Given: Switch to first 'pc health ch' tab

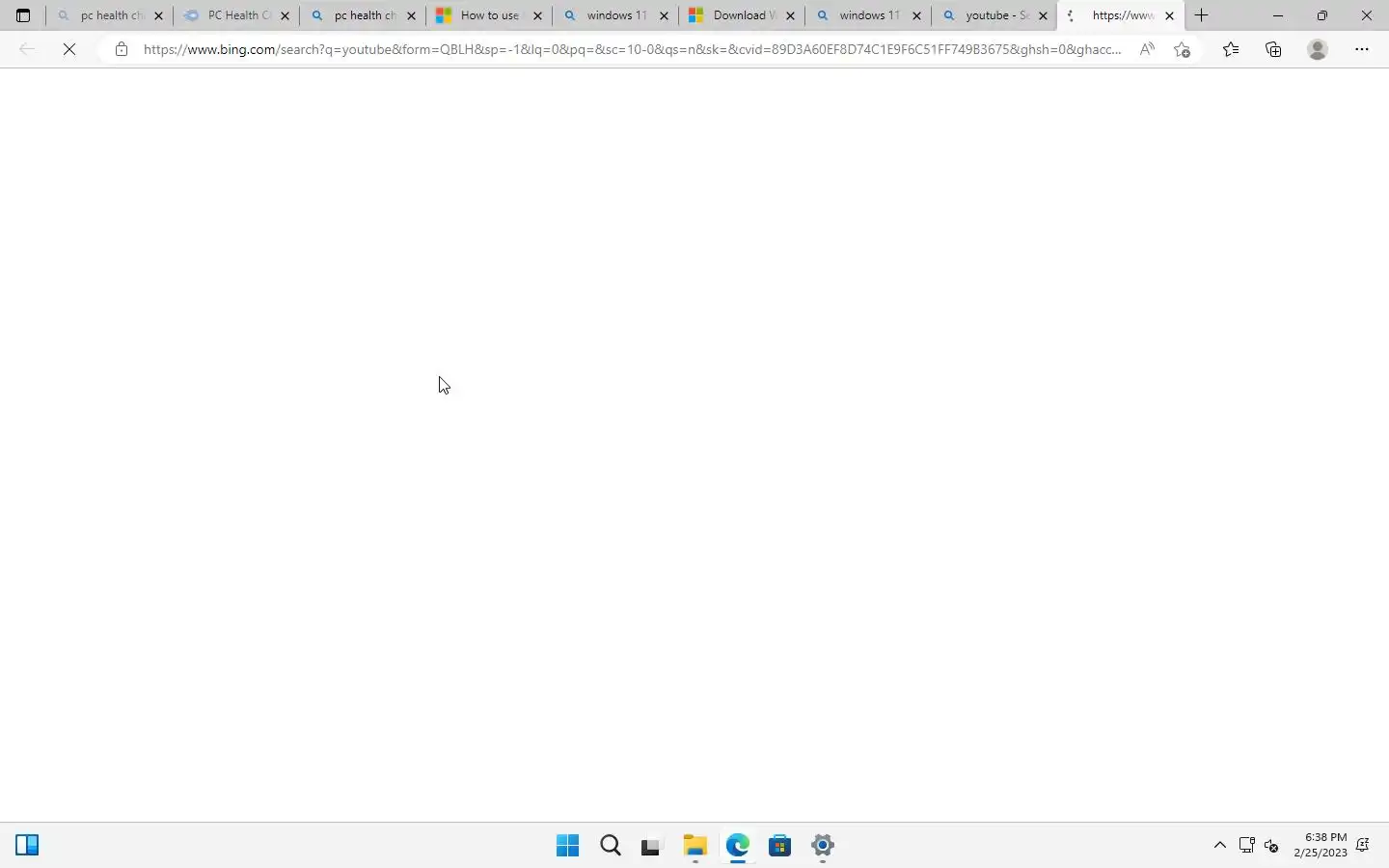Looking at the screenshot, I should (110, 15).
